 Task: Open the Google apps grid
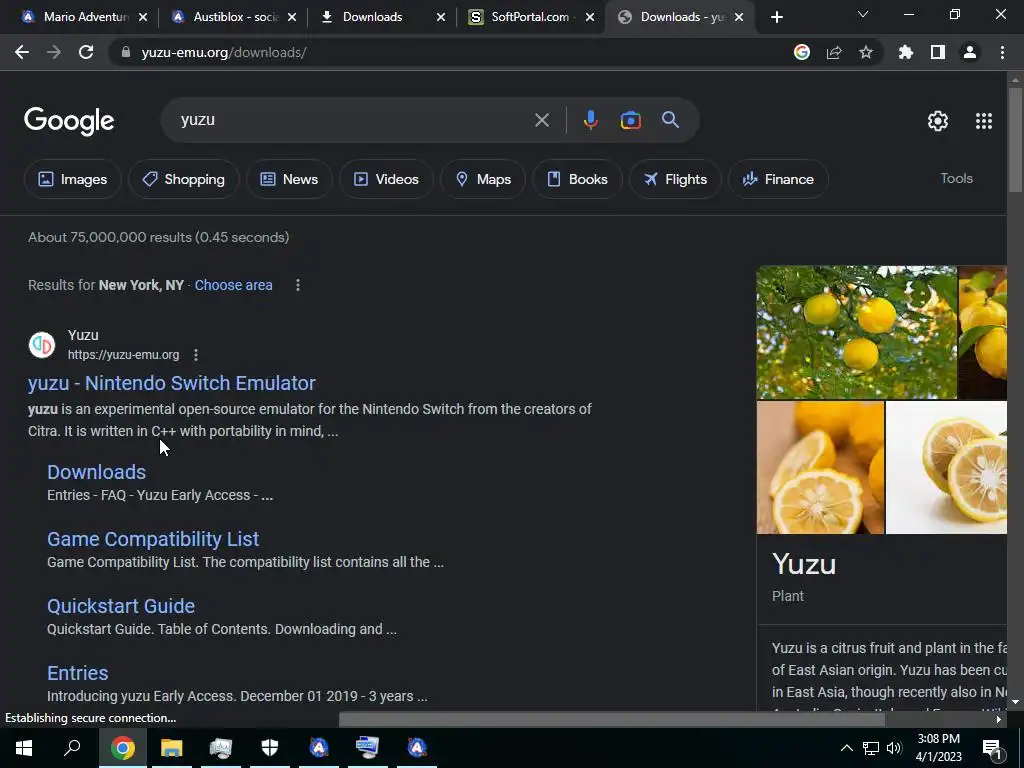(x=984, y=121)
